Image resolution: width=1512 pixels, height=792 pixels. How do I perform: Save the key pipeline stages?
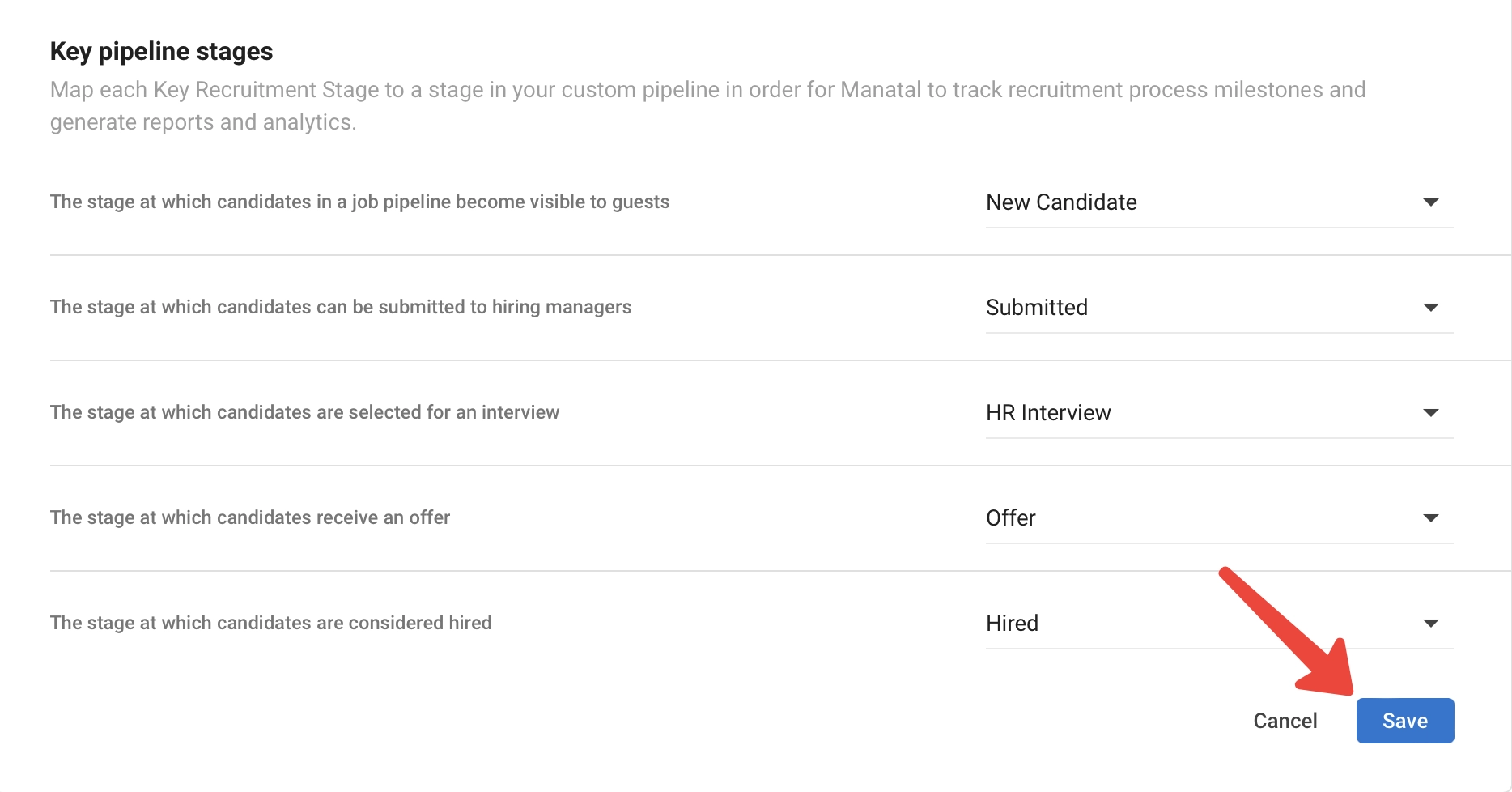(x=1404, y=721)
